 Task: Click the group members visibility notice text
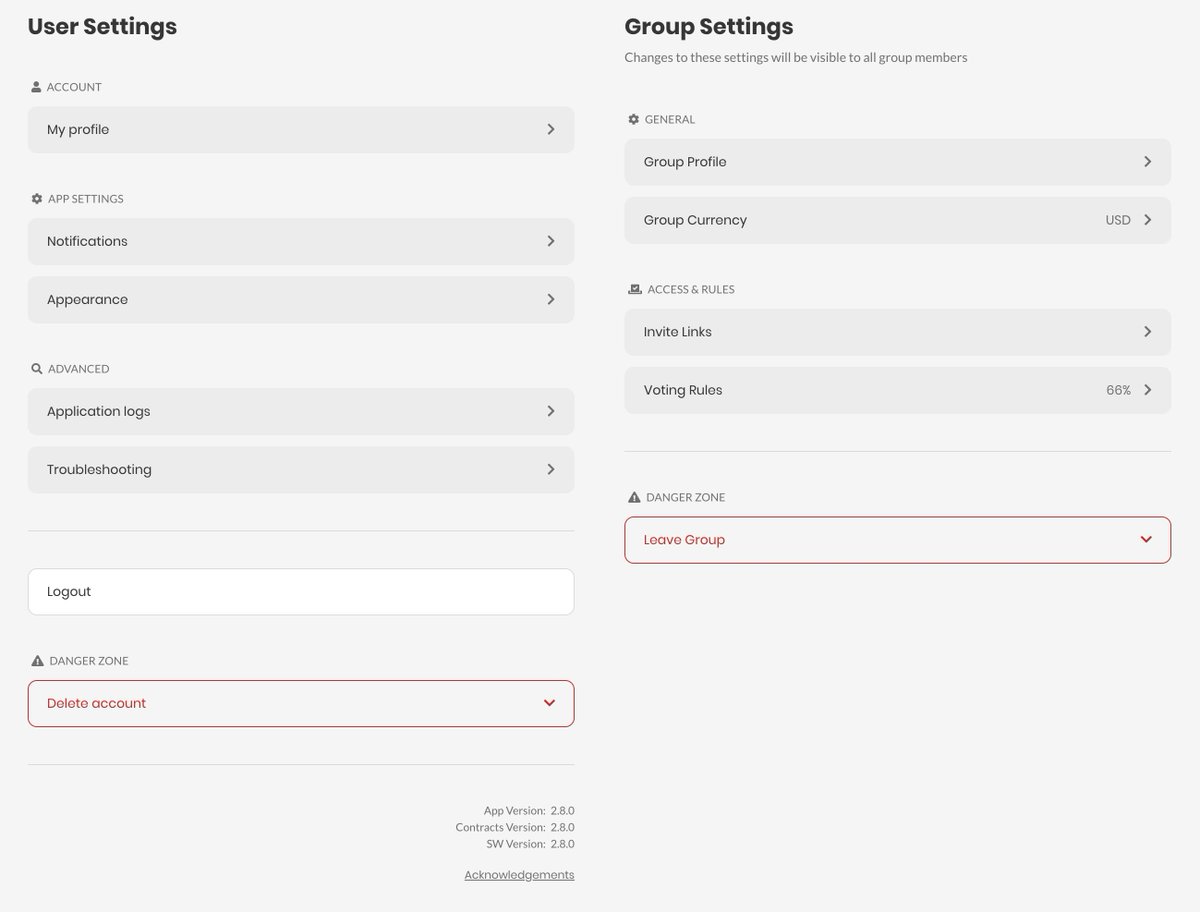pos(796,57)
